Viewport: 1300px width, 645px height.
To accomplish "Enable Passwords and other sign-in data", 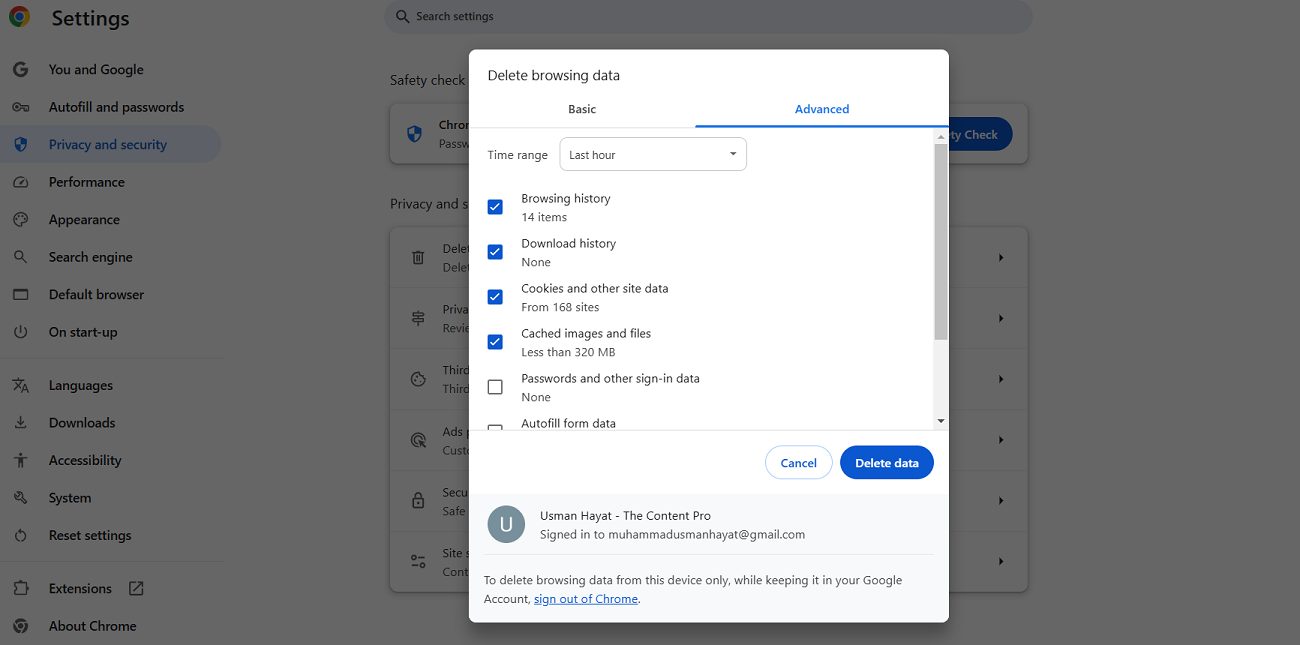I will click(x=495, y=386).
